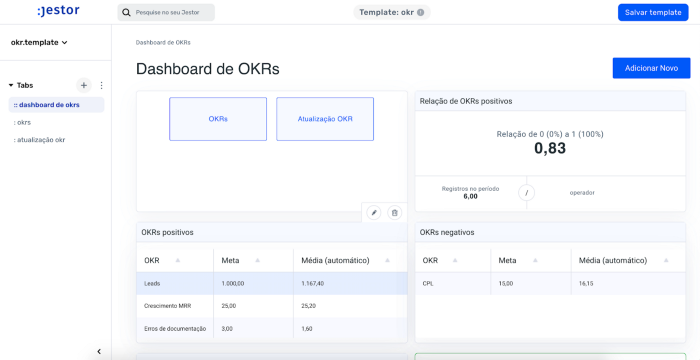The width and height of the screenshot is (700, 360).
Task: Sort OKRs positivos by Meta column
Action: click(x=257, y=260)
